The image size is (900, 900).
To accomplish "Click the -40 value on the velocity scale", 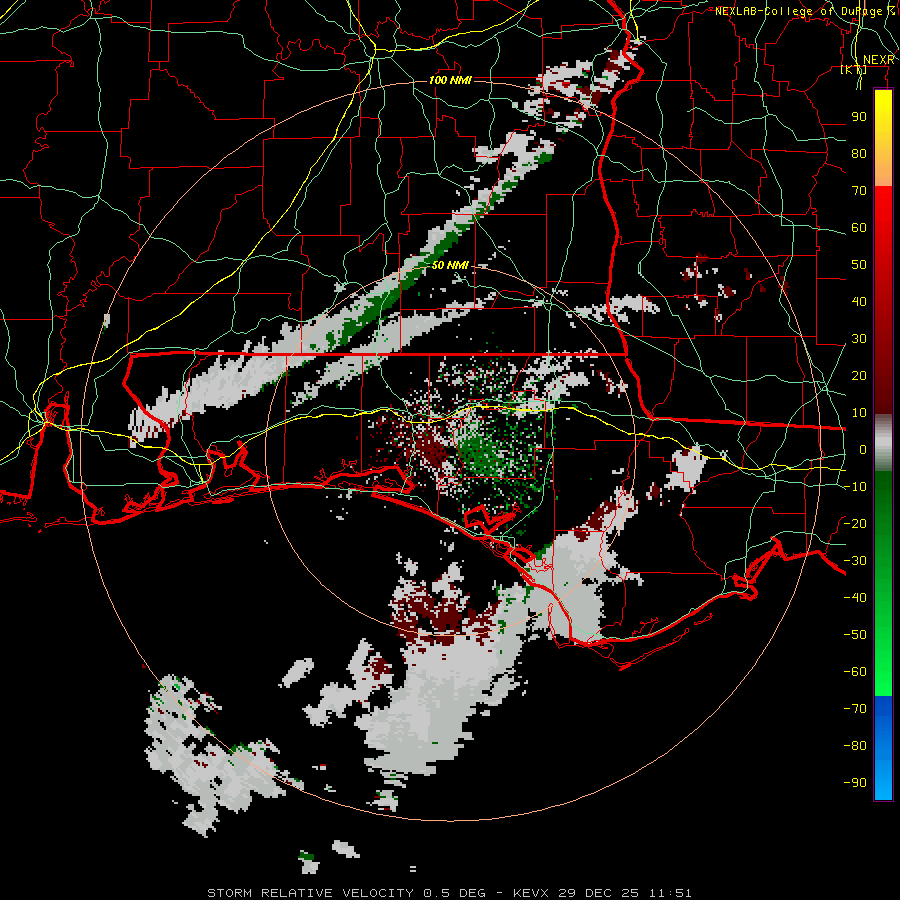I will [x=855, y=598].
